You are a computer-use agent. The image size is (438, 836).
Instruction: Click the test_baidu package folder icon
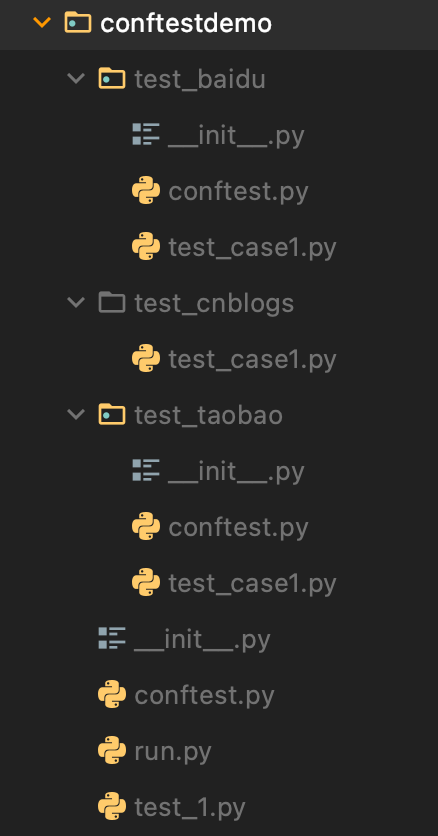coord(112,79)
